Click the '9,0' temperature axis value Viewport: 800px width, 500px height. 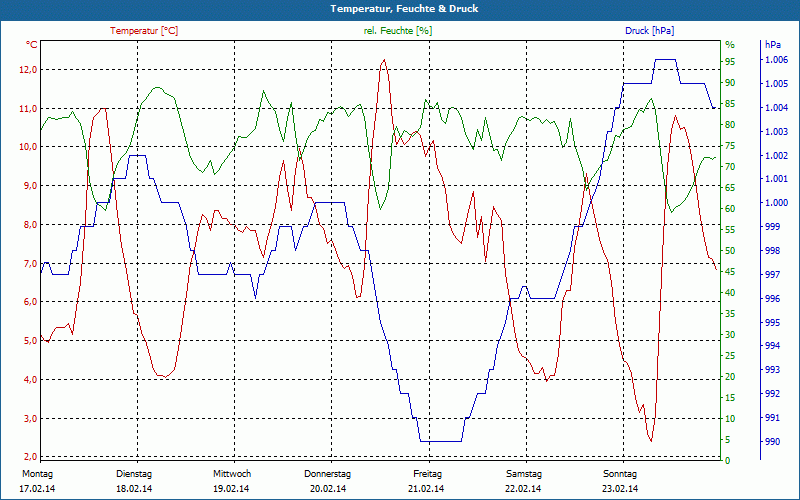pos(30,186)
